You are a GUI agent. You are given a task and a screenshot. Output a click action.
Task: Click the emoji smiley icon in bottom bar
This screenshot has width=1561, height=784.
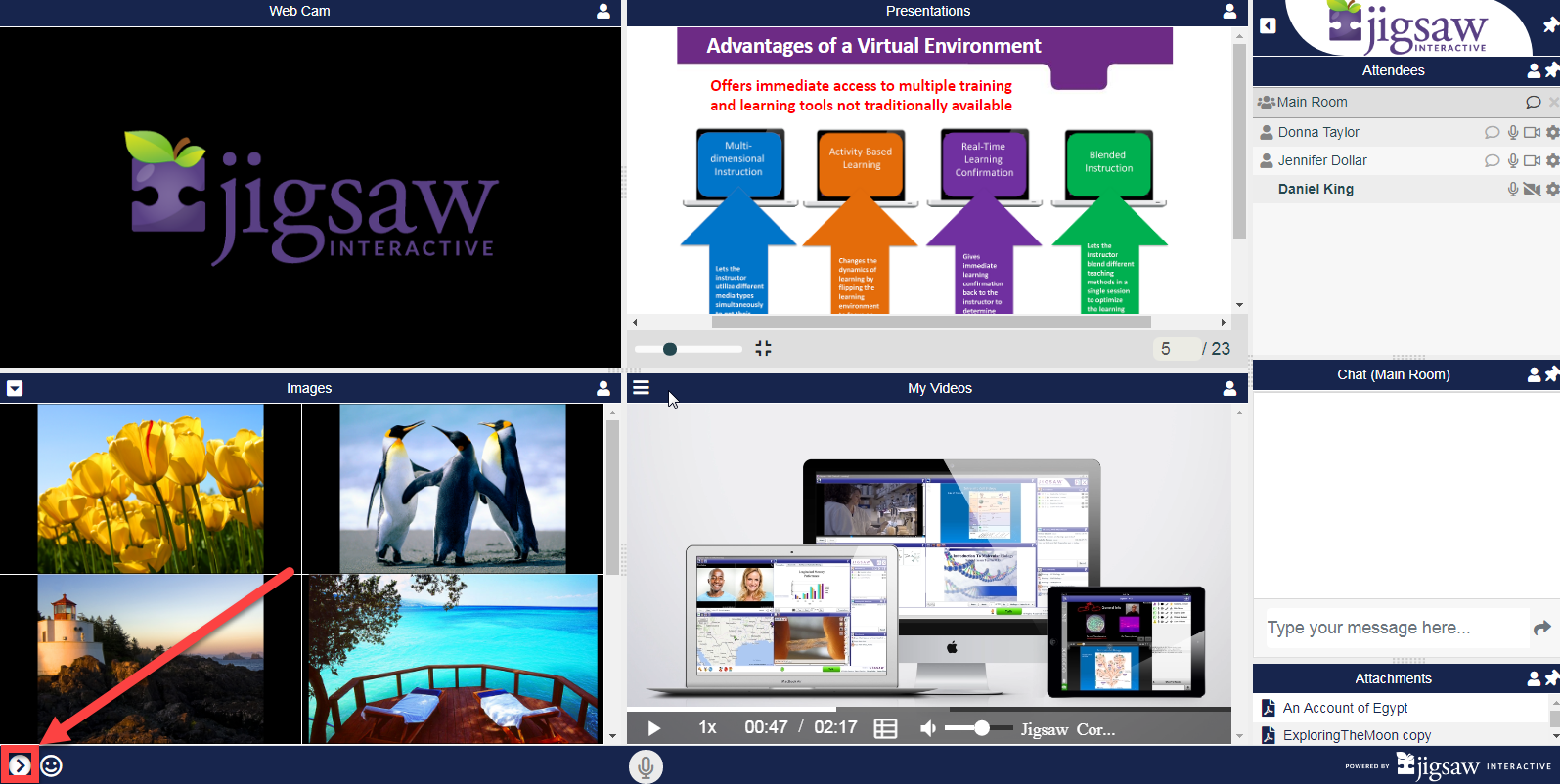pos(52,765)
